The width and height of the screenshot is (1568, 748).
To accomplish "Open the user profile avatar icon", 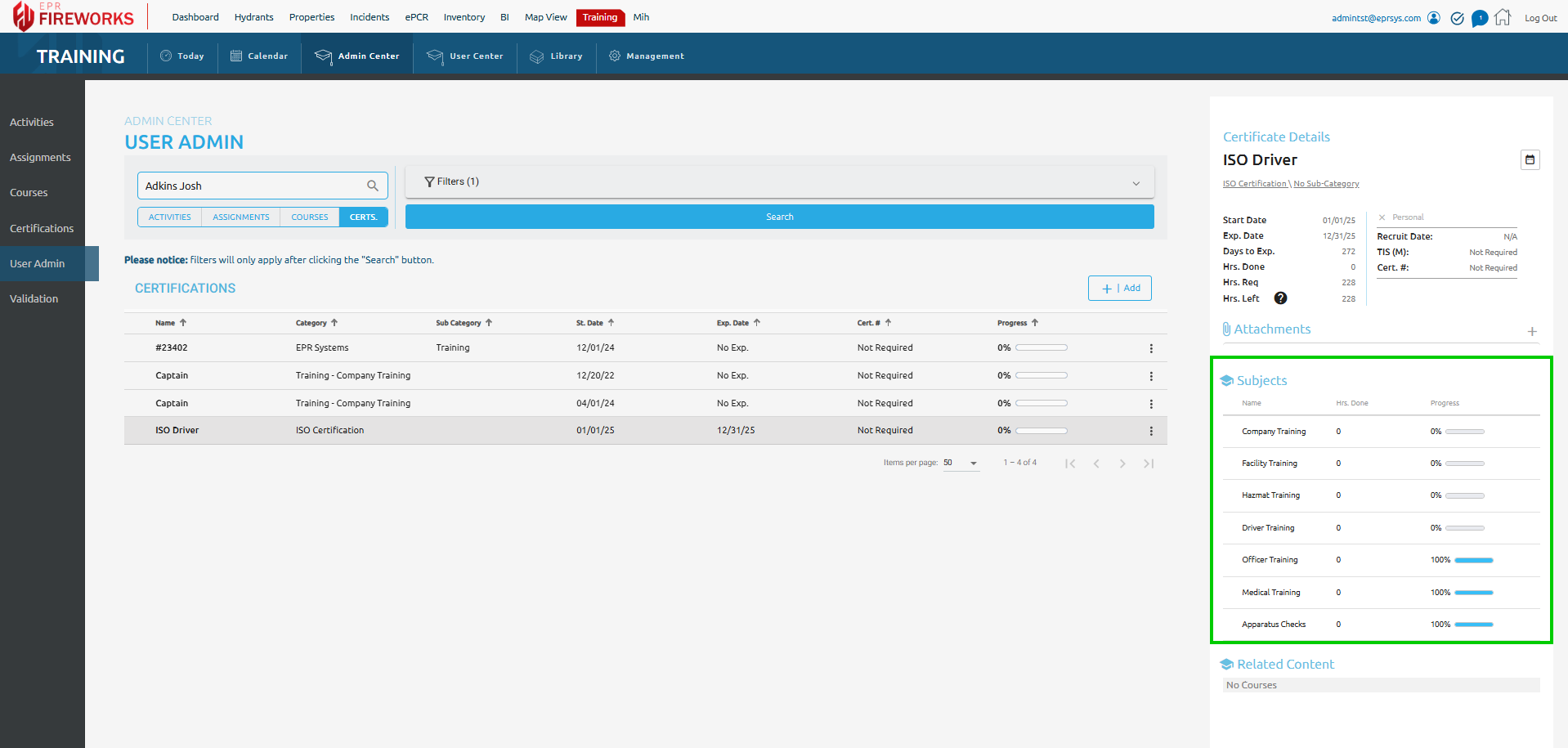I will click(x=1434, y=18).
